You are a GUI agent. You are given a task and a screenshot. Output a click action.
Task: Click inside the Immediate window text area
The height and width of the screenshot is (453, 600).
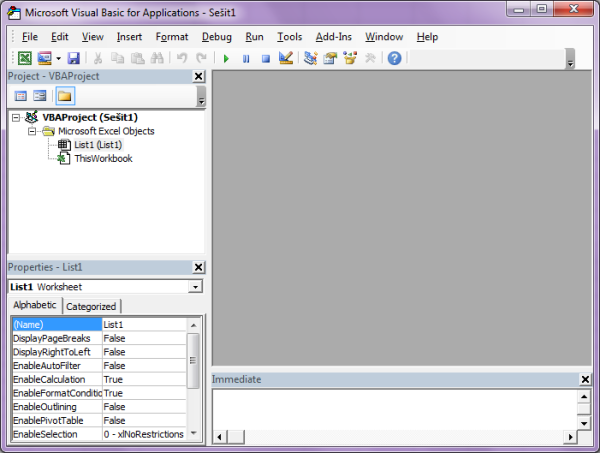tap(394, 409)
